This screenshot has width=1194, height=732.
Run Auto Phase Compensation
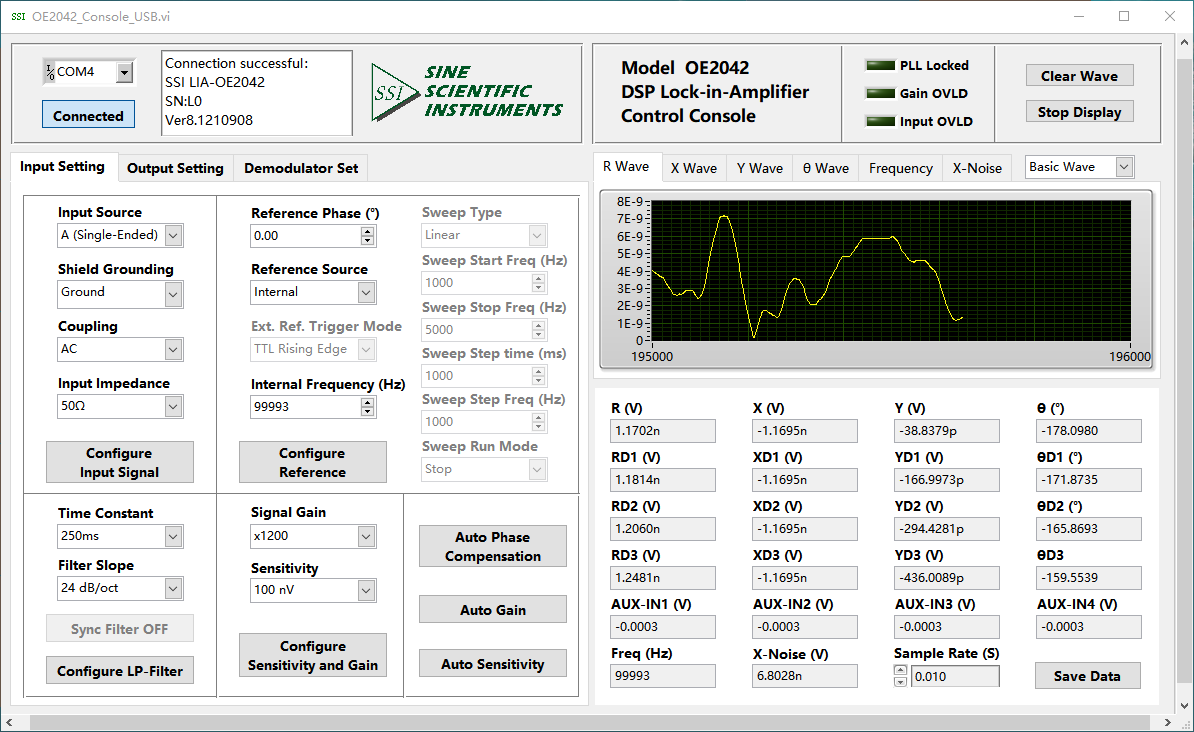(493, 546)
